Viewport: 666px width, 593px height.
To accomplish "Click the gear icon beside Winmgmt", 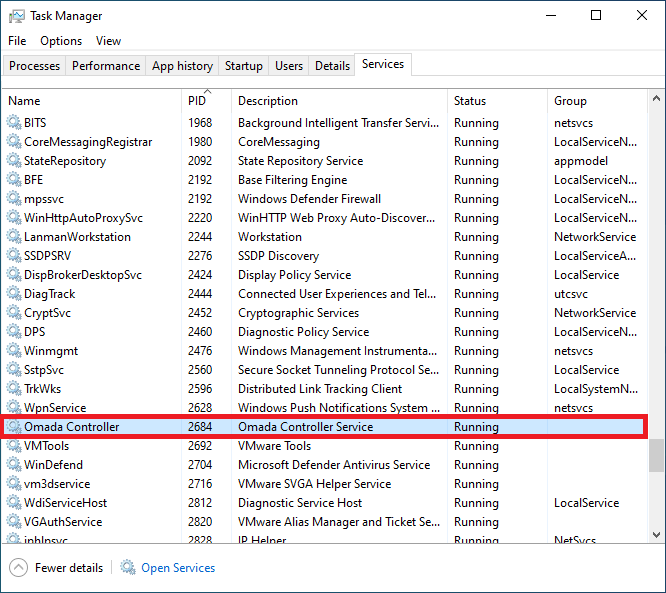I will [14, 351].
